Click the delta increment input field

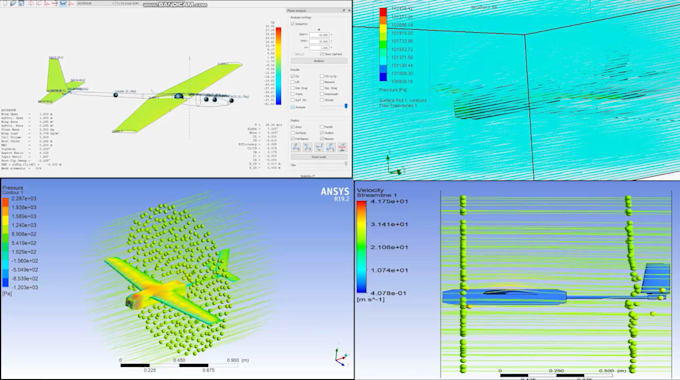(x=320, y=48)
